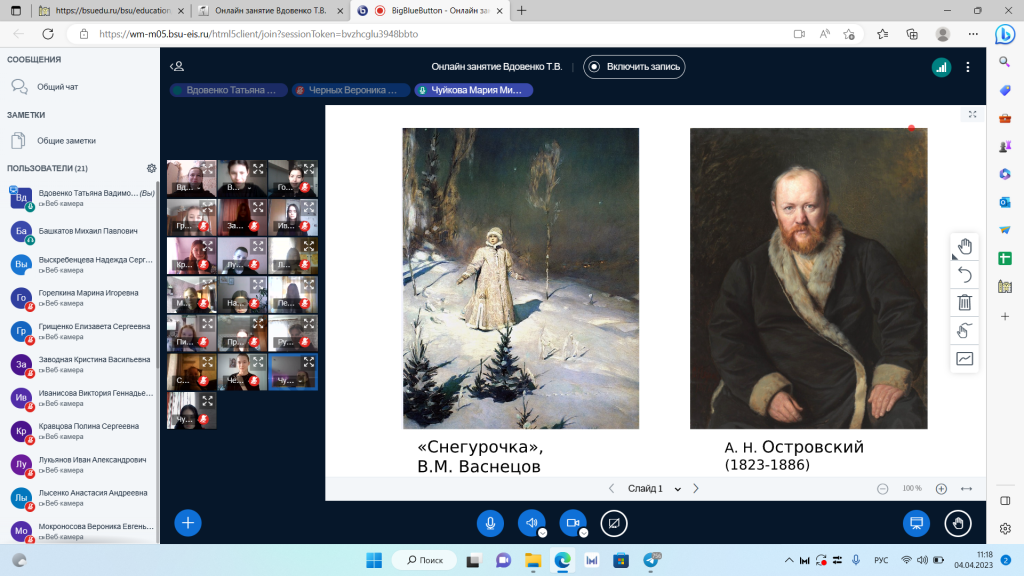
Task: Advance to the next slide
Action: point(696,488)
